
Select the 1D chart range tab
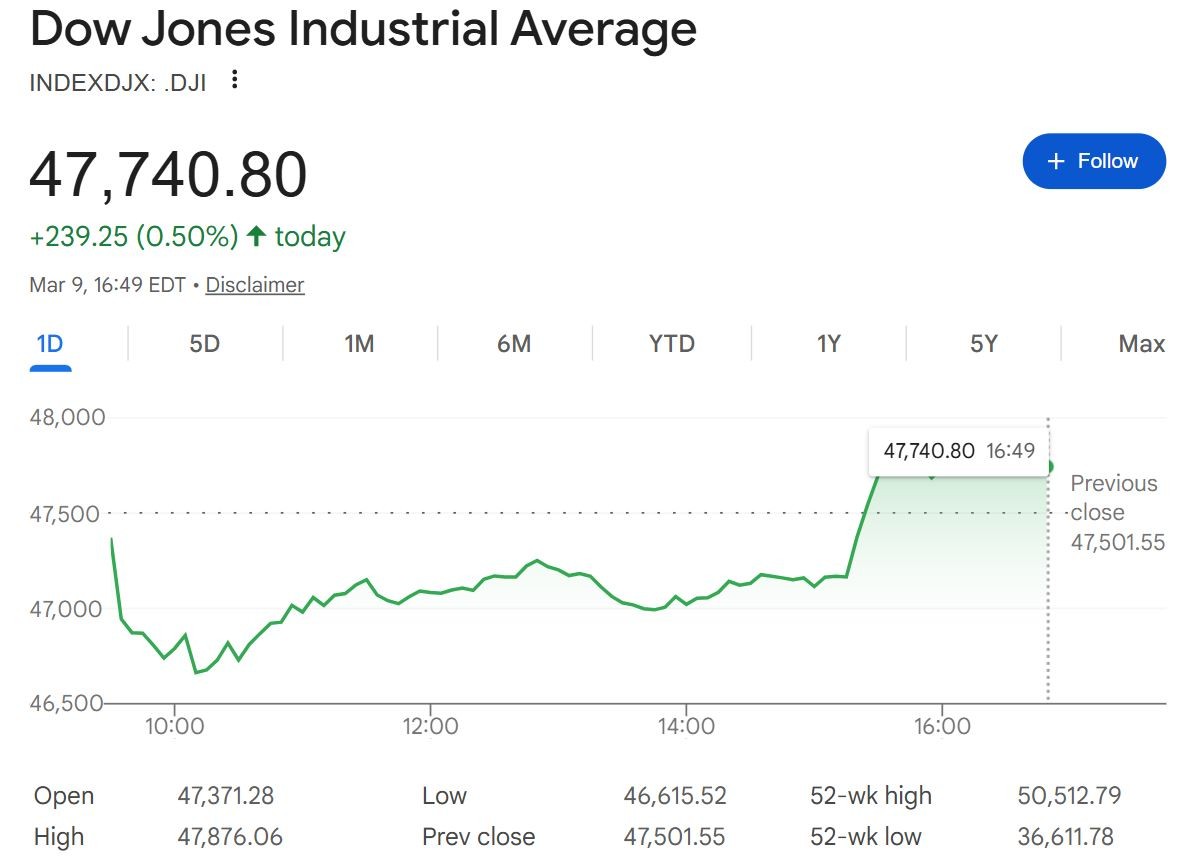[x=50, y=344]
